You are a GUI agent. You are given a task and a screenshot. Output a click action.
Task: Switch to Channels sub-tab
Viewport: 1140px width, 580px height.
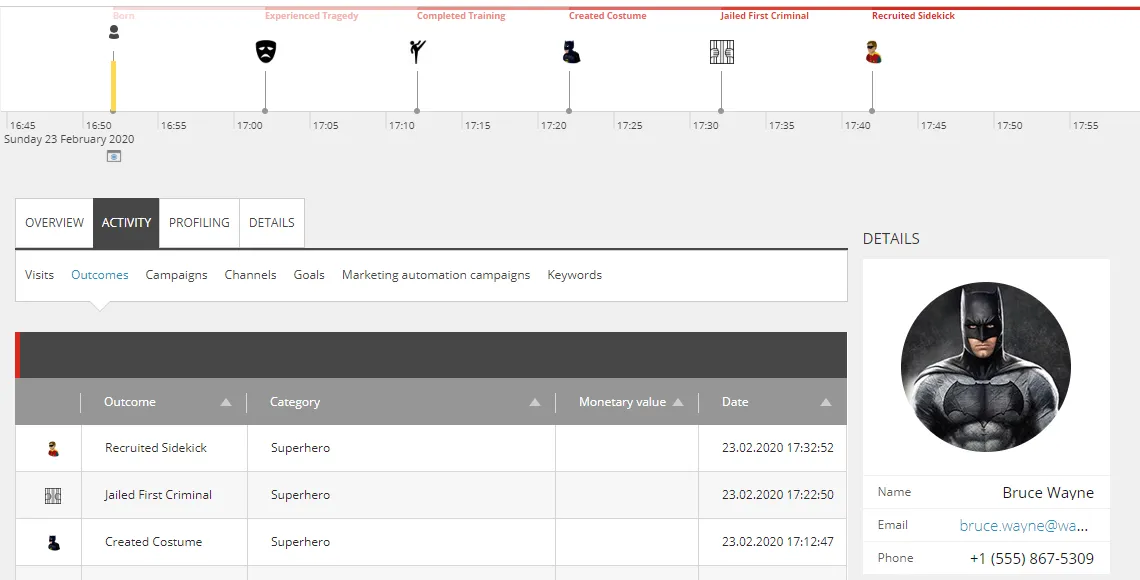coord(250,275)
